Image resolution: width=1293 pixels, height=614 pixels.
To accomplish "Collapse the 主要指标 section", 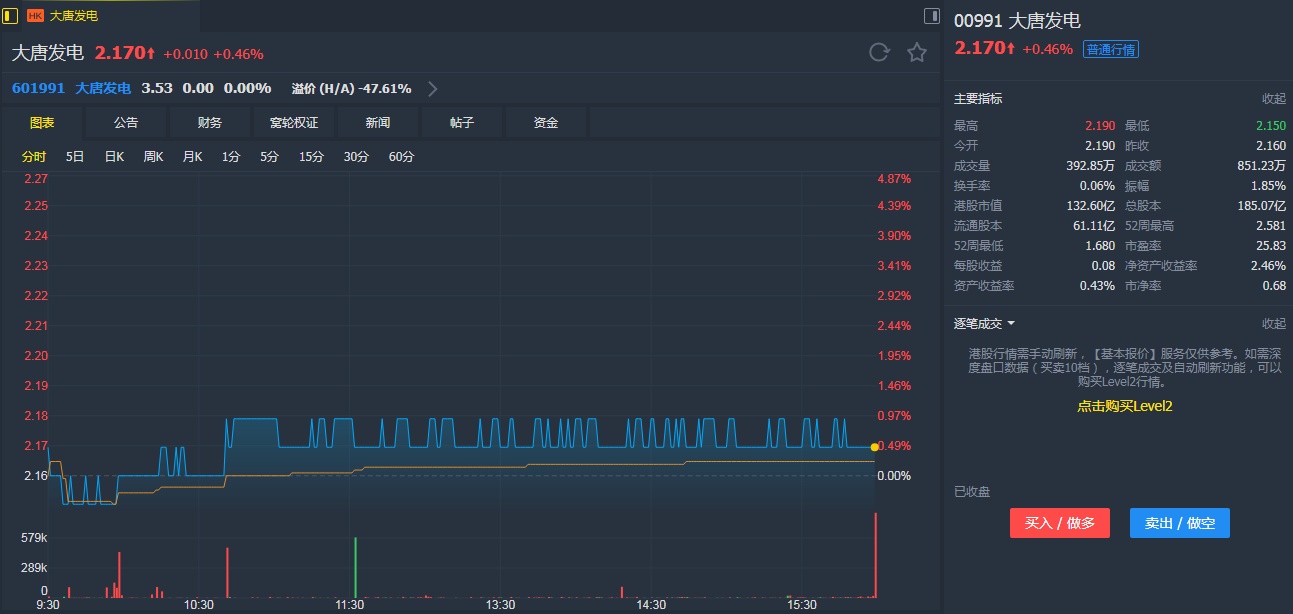I will [1273, 99].
